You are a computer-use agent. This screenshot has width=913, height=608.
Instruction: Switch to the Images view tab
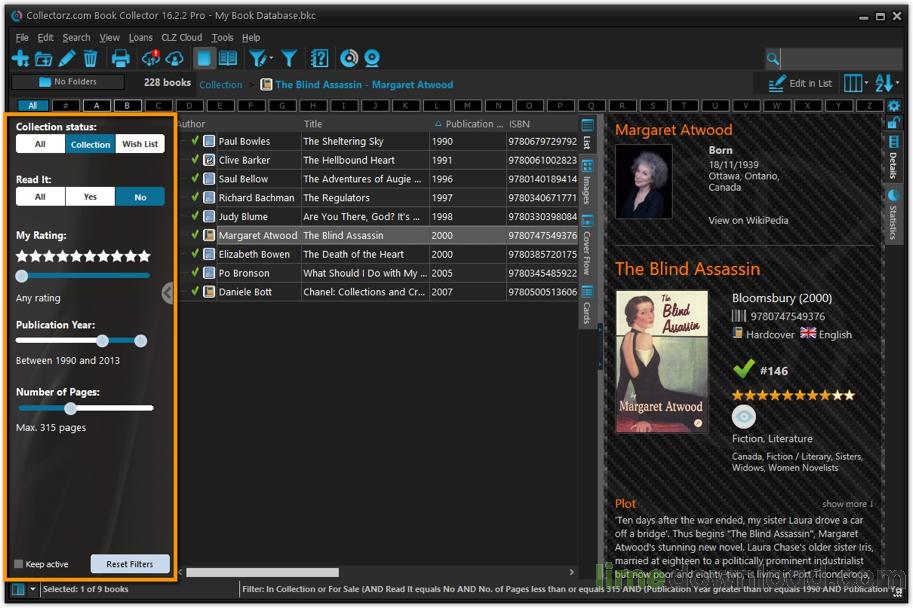(587, 182)
